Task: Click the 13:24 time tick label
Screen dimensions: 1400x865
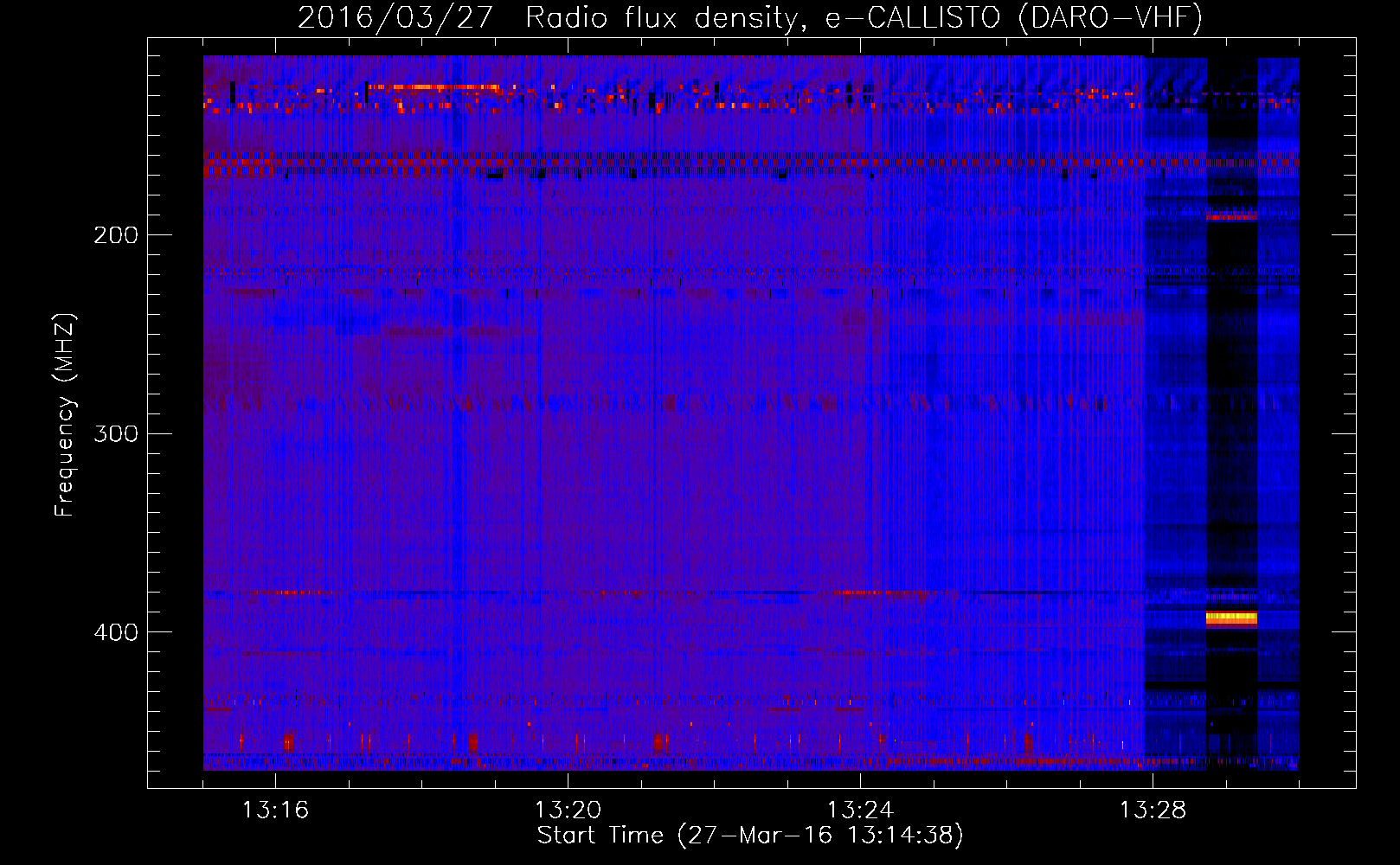Action: pos(860,810)
